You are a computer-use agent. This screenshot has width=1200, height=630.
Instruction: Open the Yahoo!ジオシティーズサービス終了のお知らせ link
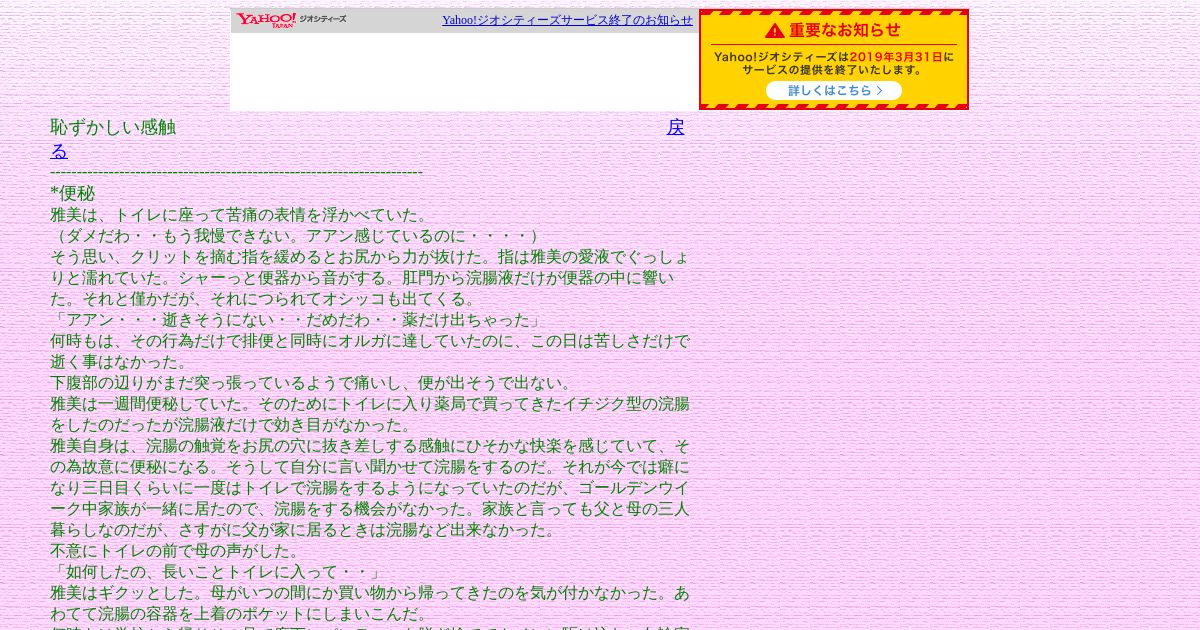click(x=567, y=20)
